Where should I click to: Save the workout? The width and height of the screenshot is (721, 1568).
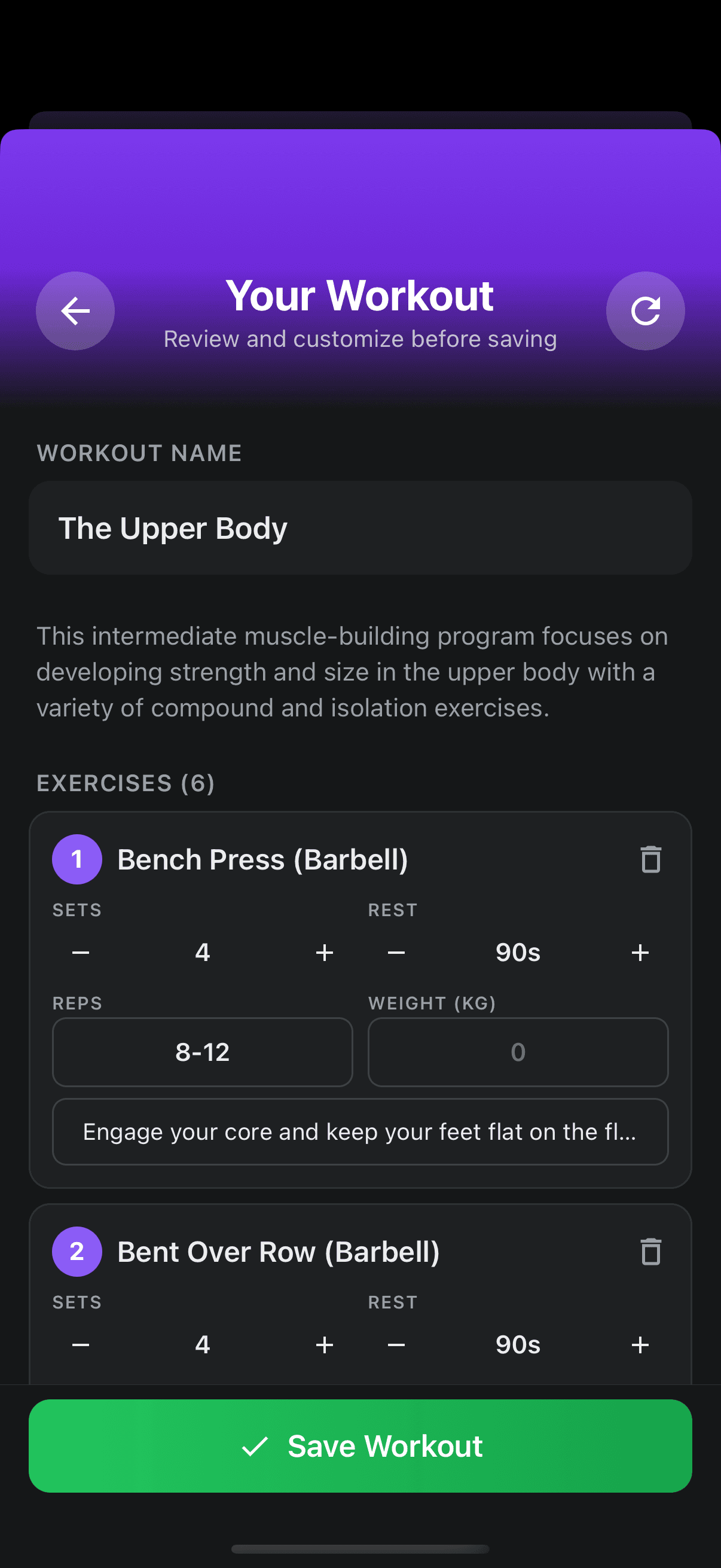pyautogui.click(x=360, y=1446)
